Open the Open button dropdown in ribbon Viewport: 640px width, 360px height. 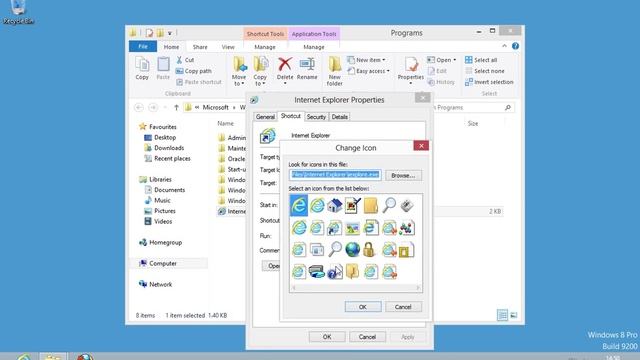(x=454, y=60)
